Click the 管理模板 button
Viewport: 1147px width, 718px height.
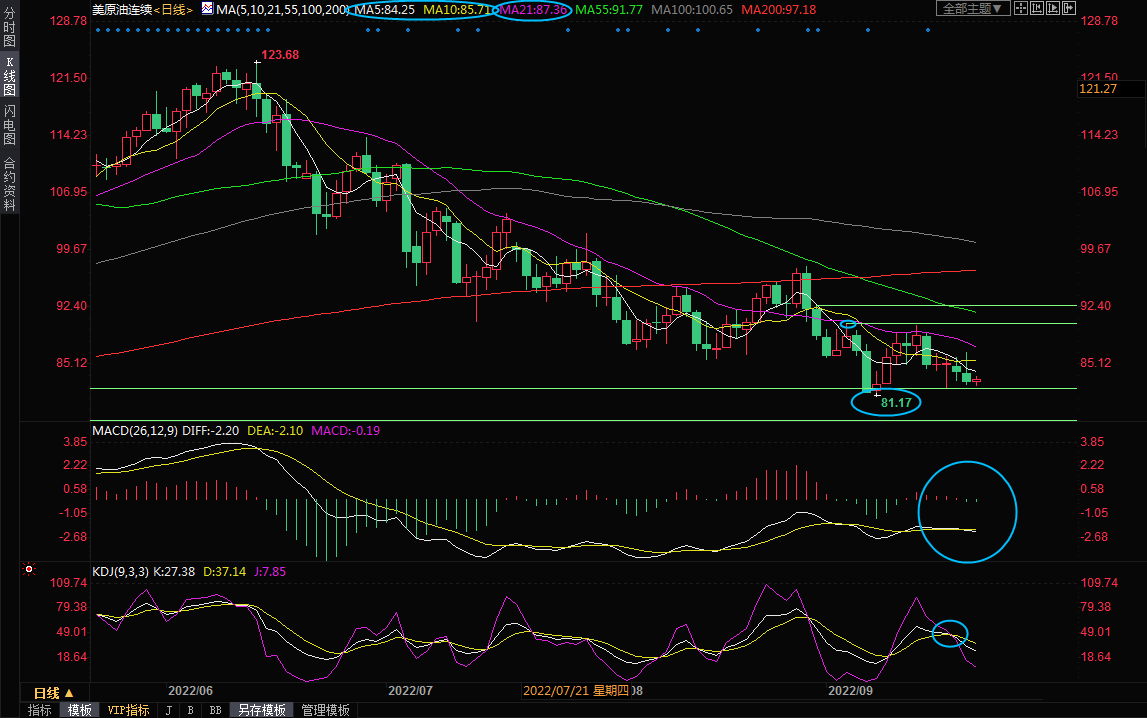325,710
